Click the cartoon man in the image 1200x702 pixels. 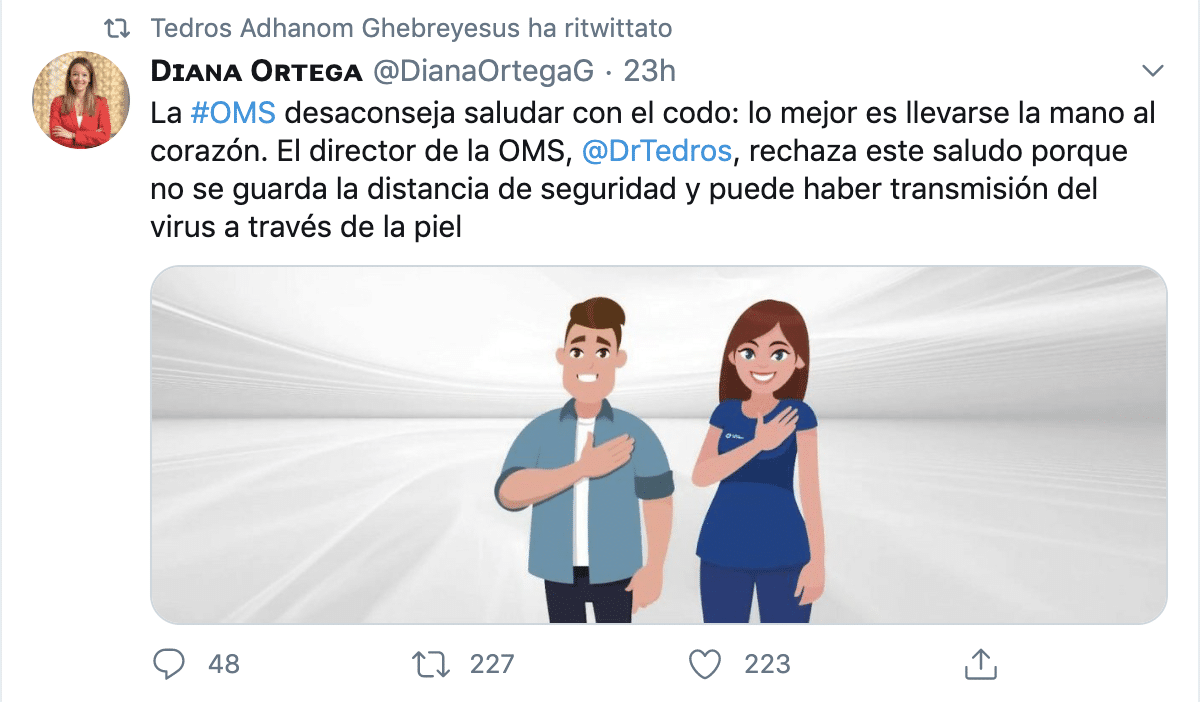click(x=585, y=460)
